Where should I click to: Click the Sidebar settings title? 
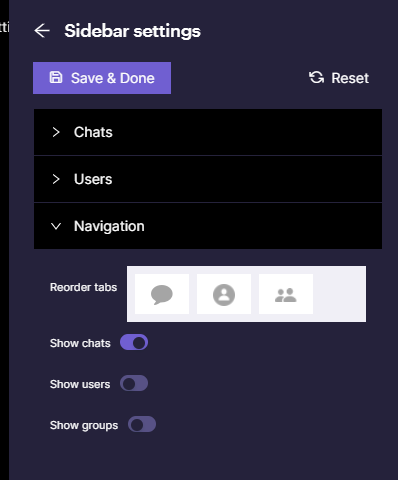click(x=132, y=31)
